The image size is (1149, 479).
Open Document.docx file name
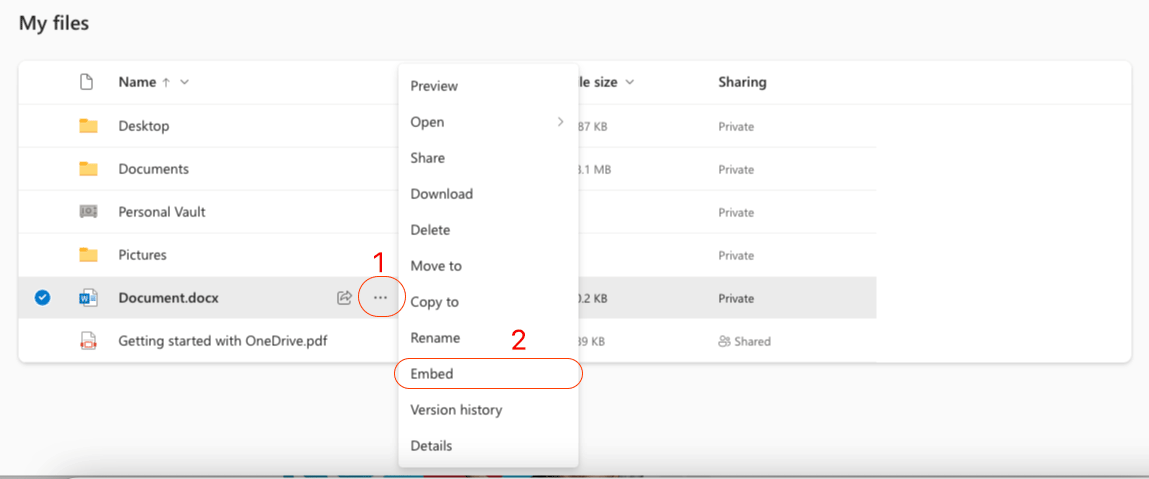[x=169, y=298]
